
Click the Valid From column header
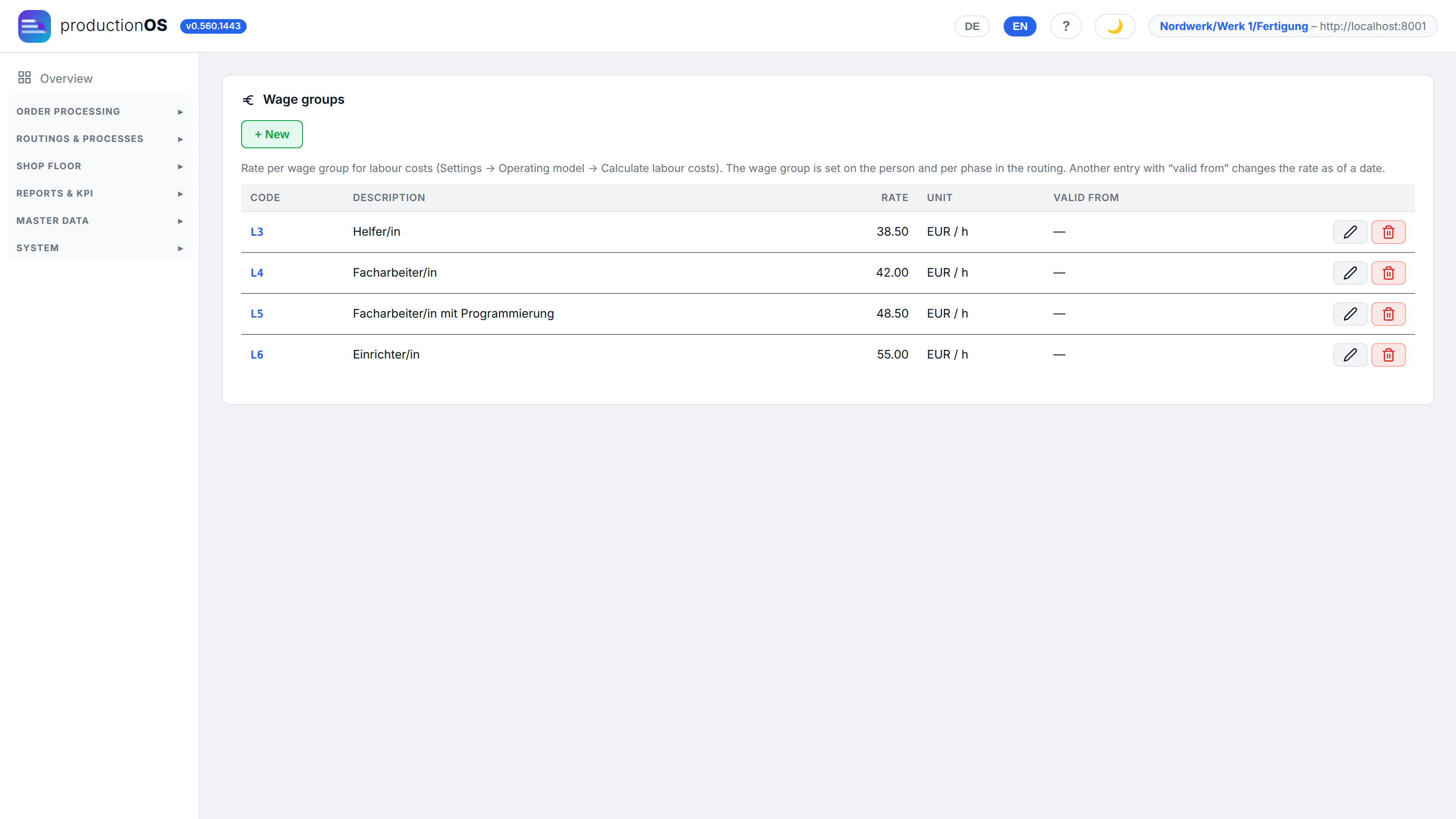[x=1086, y=197]
